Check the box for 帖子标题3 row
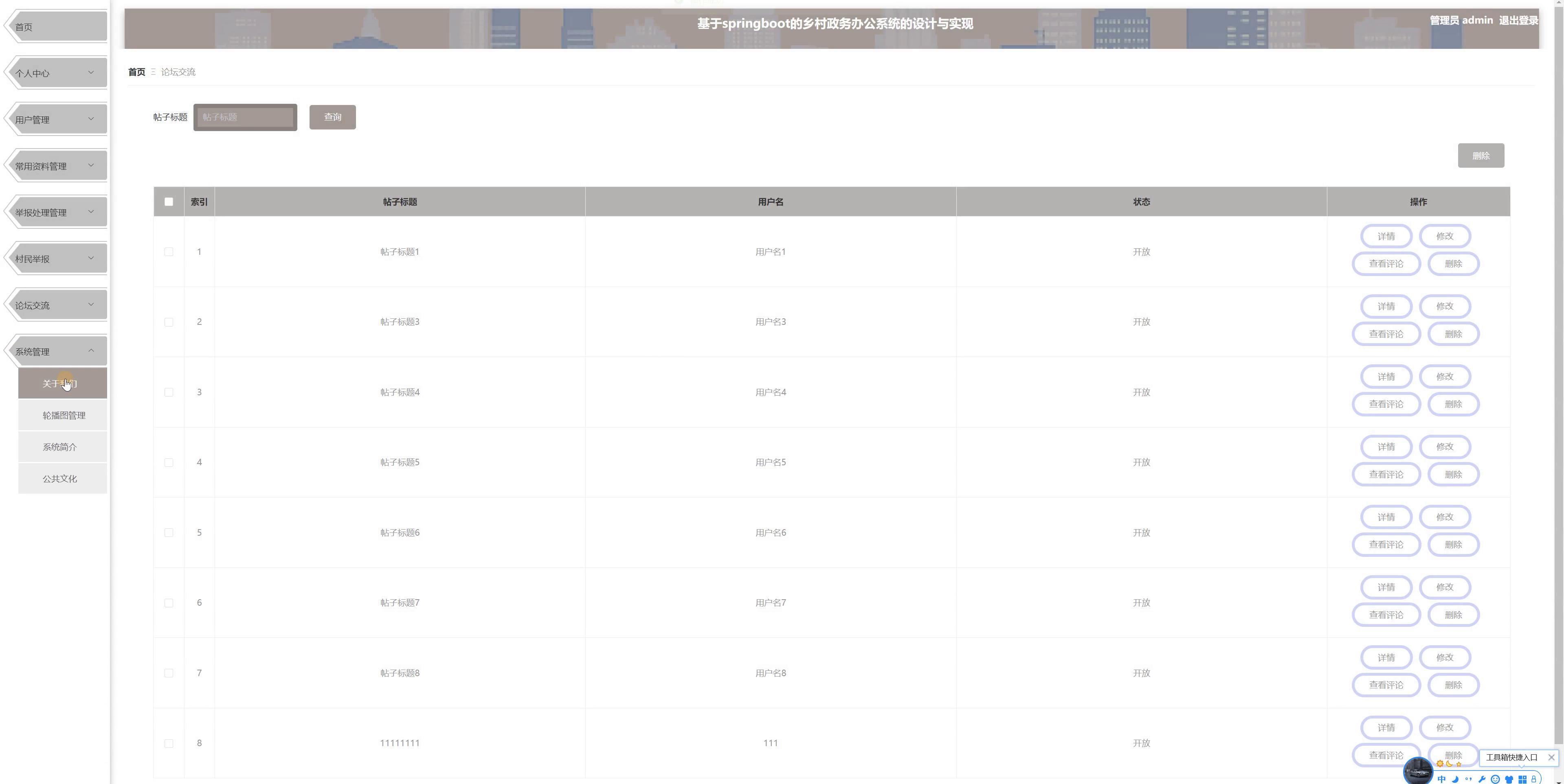Viewport: 1564px width, 784px height. (169, 322)
